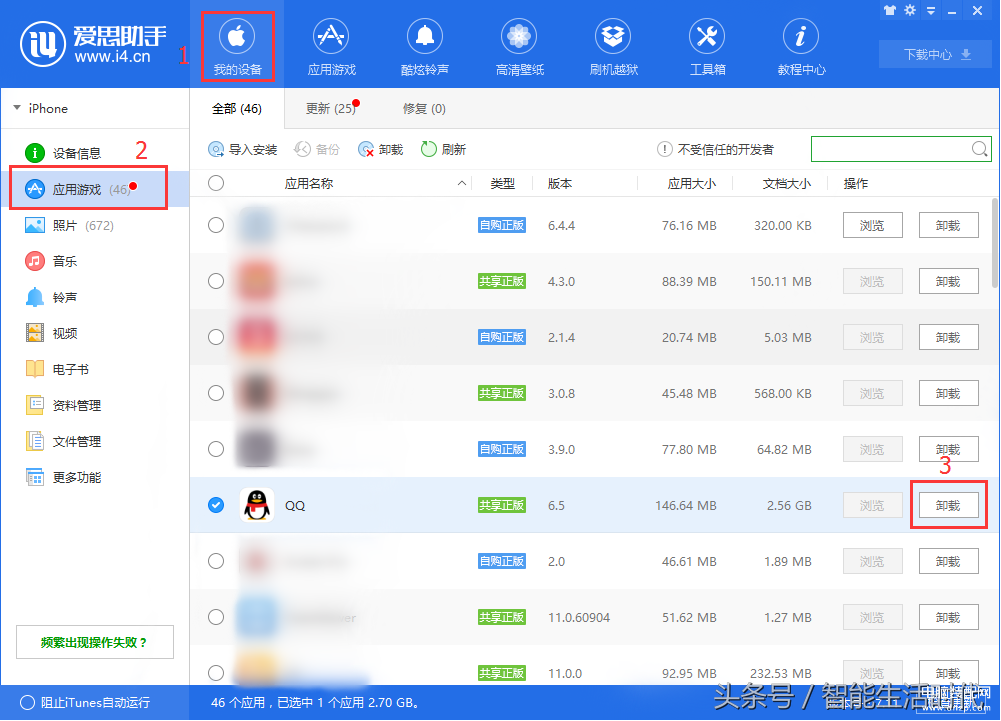Viewport: 1001px width, 721px height.
Task: Sort by 版本 column header
Action: (560, 184)
